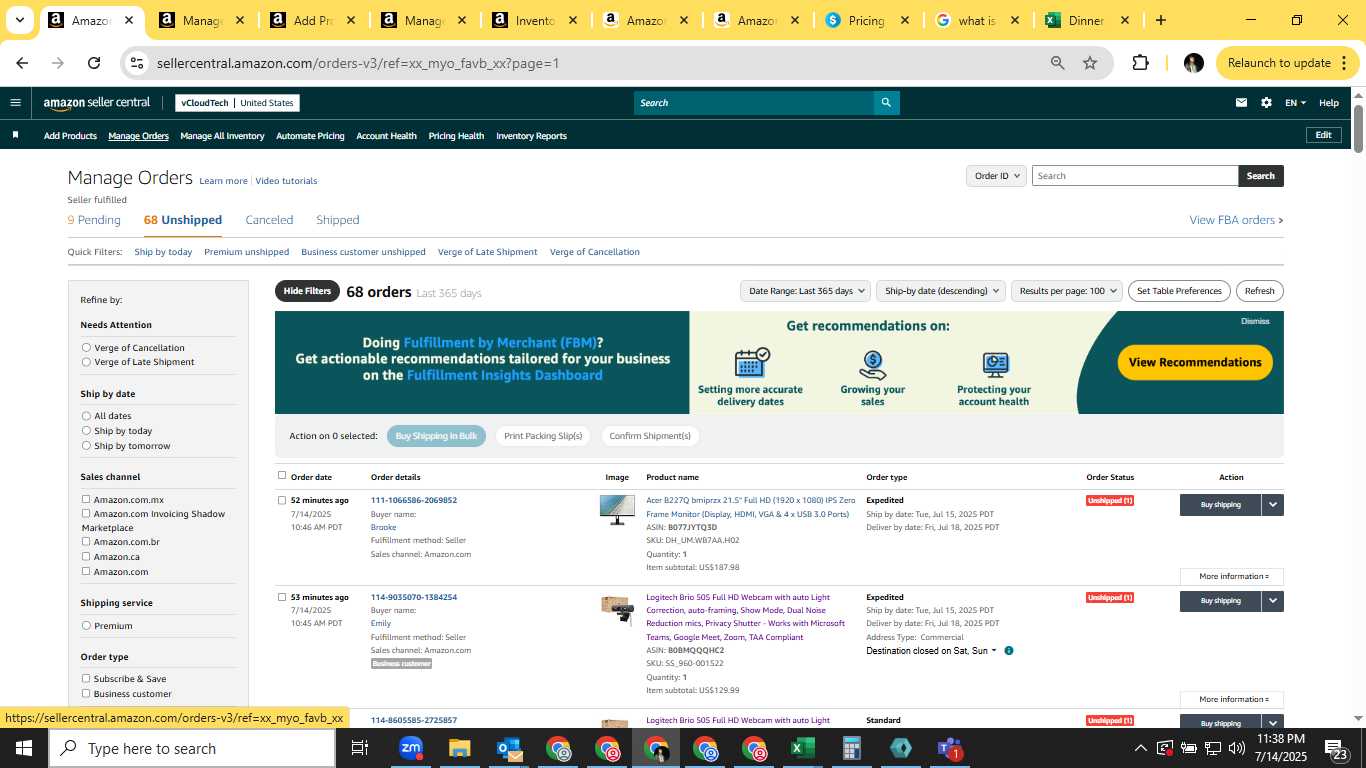Image resolution: width=1366 pixels, height=768 pixels.
Task: Click Set Table Preferences button
Action: [1179, 291]
